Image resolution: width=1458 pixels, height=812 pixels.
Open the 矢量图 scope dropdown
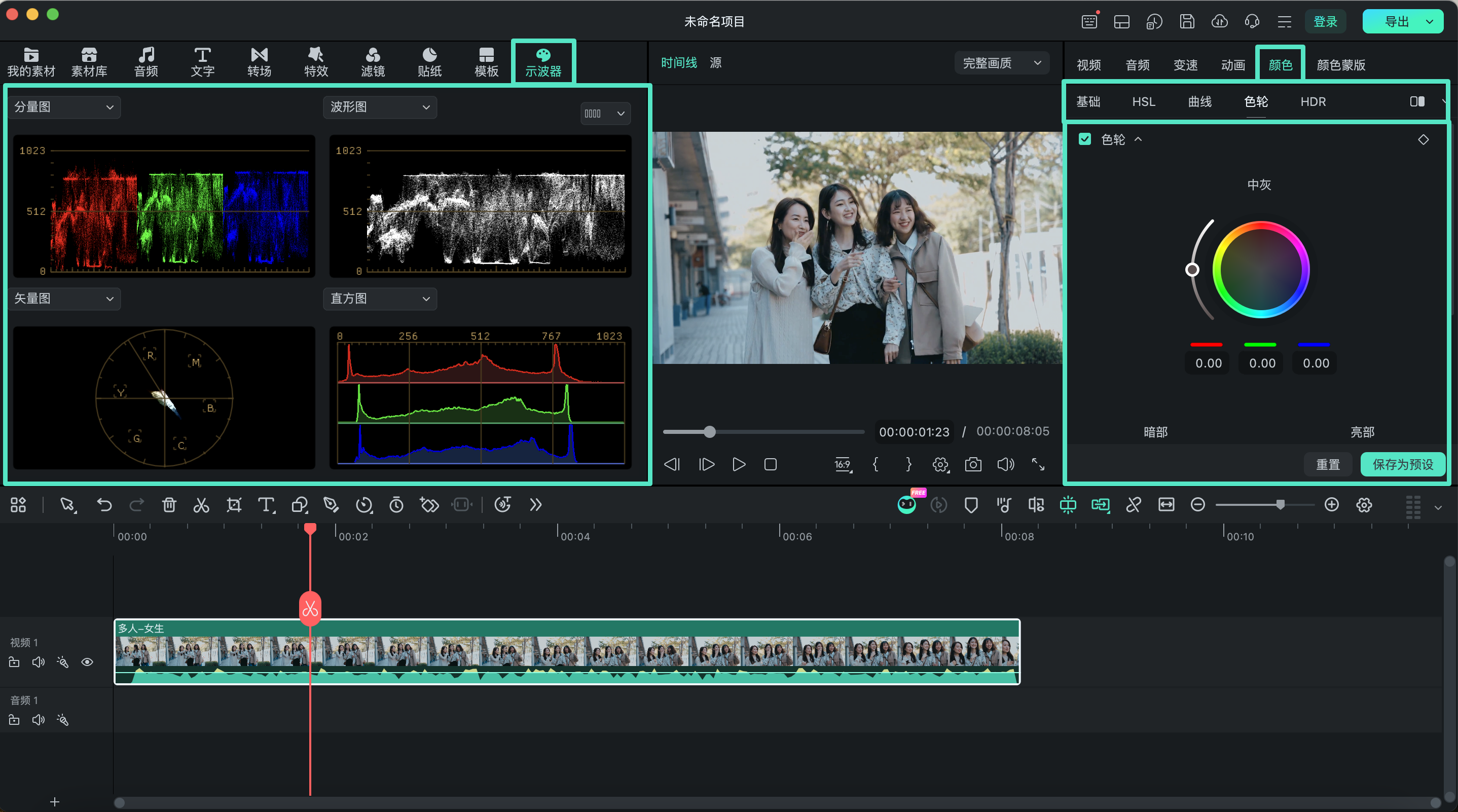[64, 298]
